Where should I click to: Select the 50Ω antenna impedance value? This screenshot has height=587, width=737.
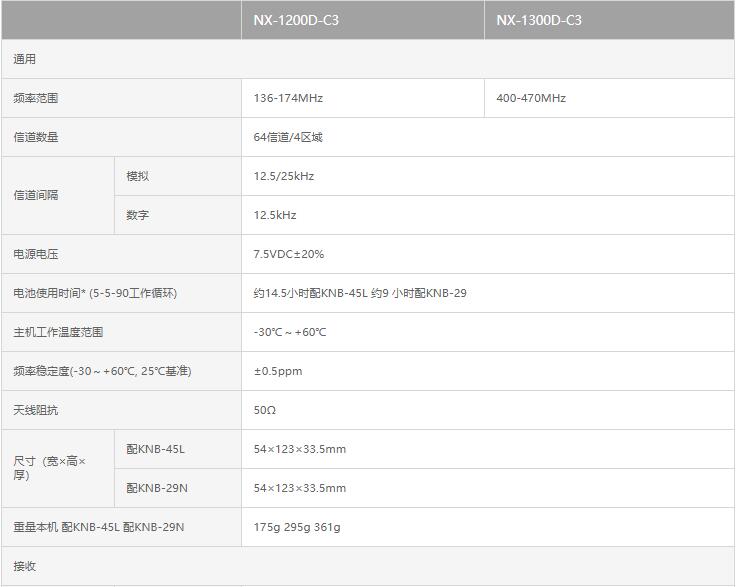tap(265, 410)
